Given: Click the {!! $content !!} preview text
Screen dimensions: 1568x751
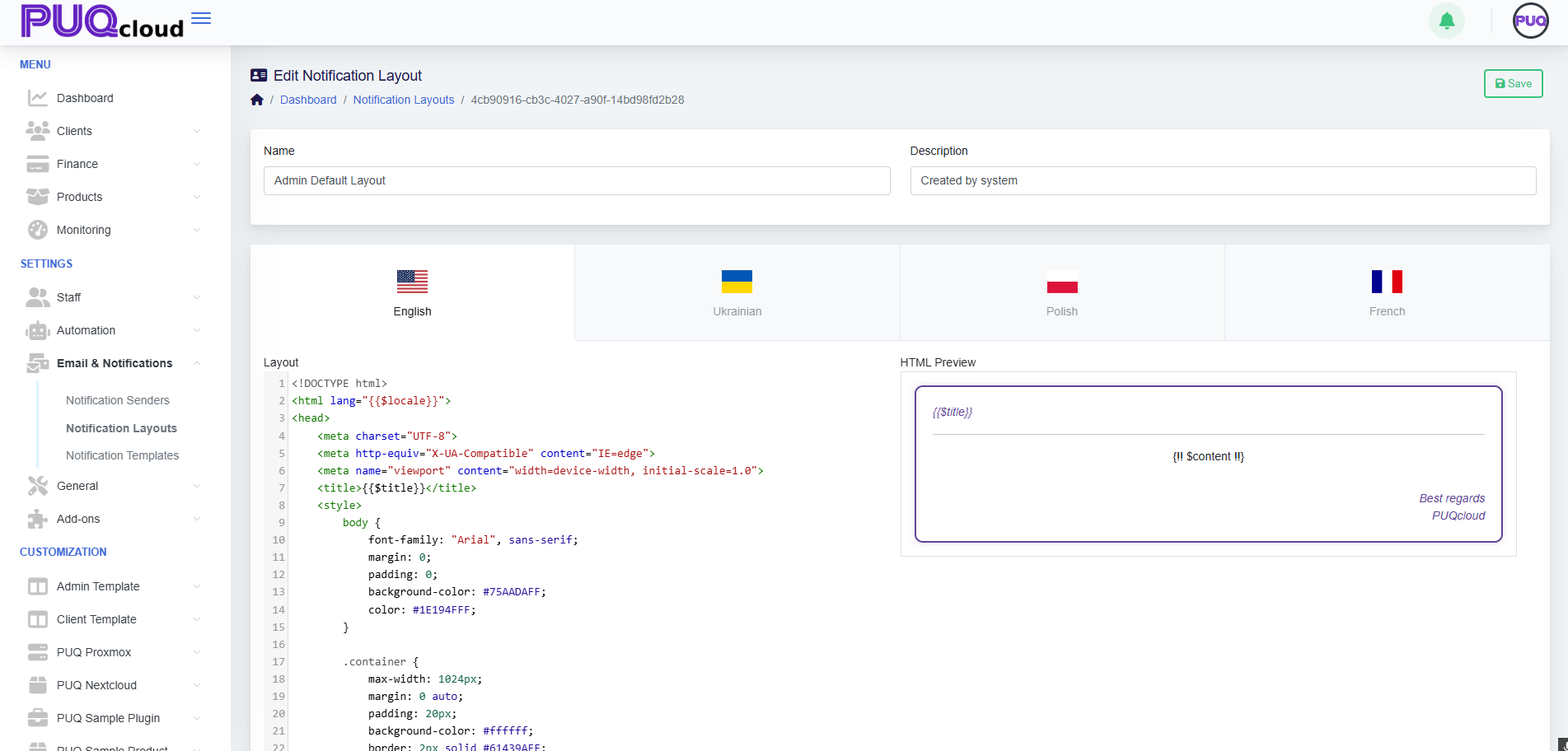Looking at the screenshot, I should coord(1208,456).
